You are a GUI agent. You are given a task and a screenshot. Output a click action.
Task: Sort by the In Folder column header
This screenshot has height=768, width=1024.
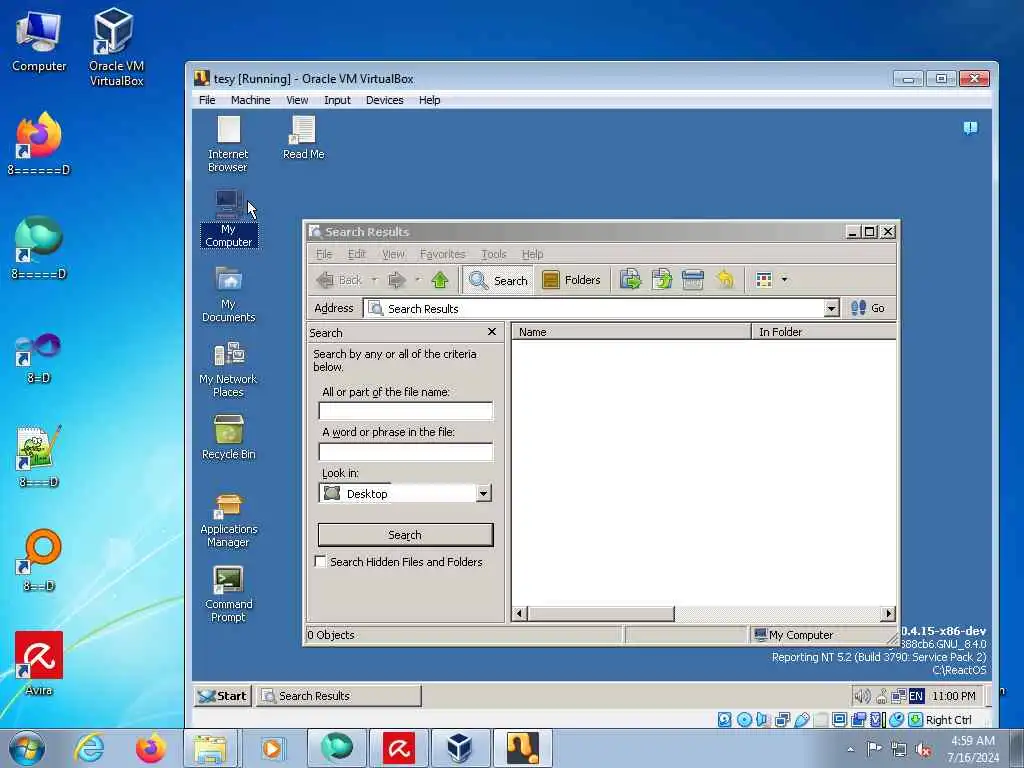pyautogui.click(x=824, y=332)
